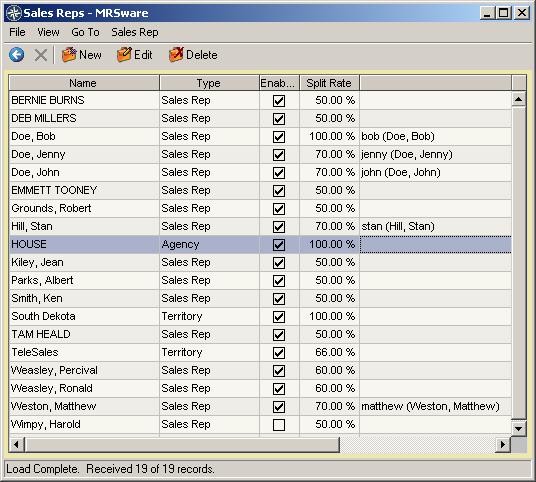The image size is (536, 482).
Task: Select the South Dekota territory row
Action: click(x=260, y=316)
